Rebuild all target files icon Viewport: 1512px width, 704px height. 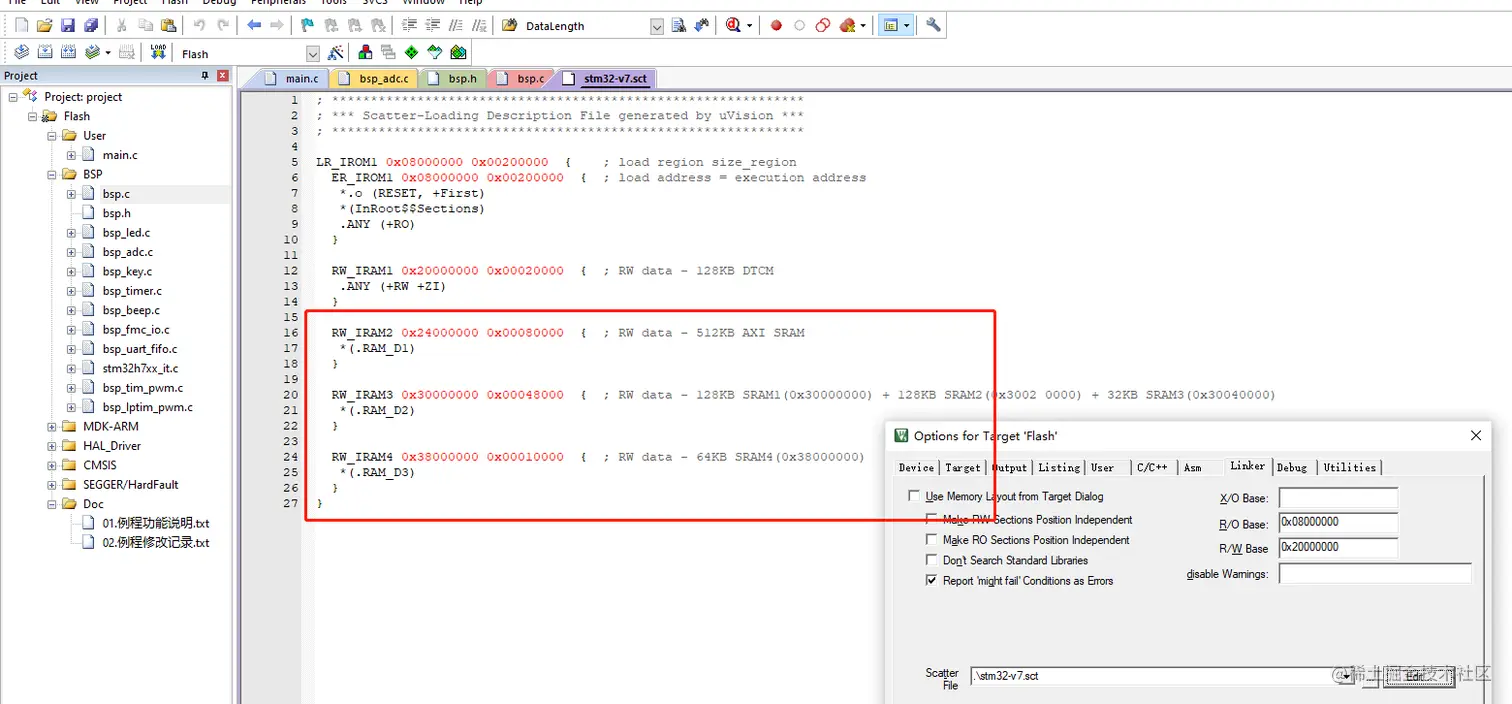(69, 53)
